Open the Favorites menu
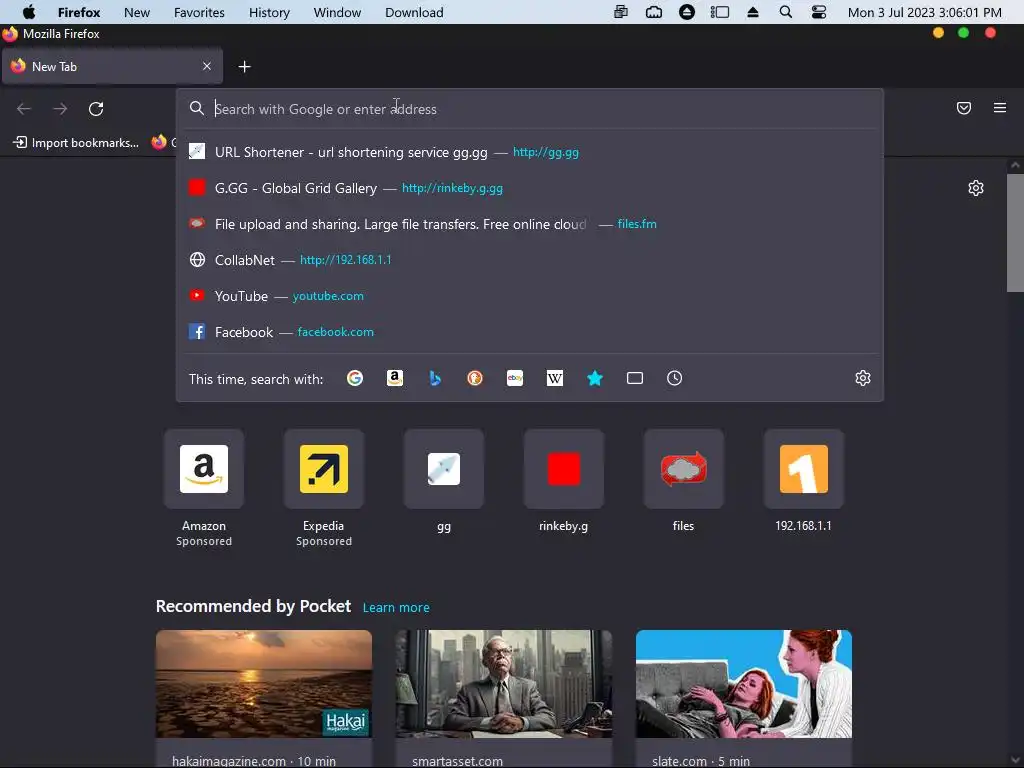The height and width of the screenshot is (768, 1024). tap(199, 12)
